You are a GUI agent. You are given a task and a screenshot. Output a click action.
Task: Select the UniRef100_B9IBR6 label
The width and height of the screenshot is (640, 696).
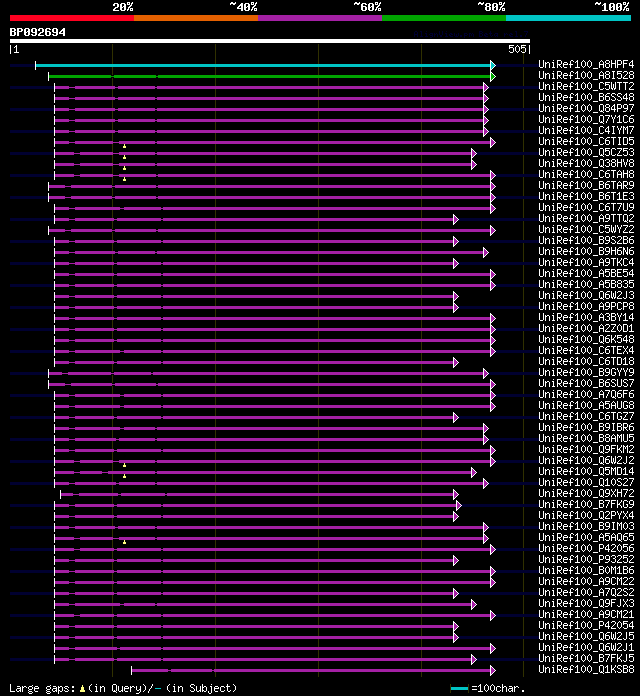click(586, 427)
